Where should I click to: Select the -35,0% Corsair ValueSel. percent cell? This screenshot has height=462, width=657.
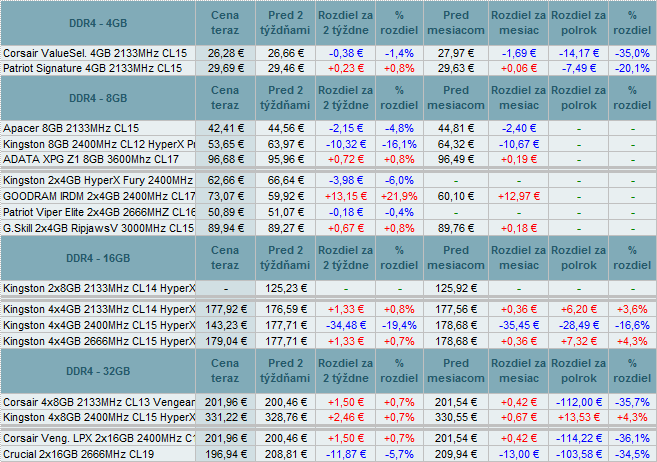[x=632, y=53]
